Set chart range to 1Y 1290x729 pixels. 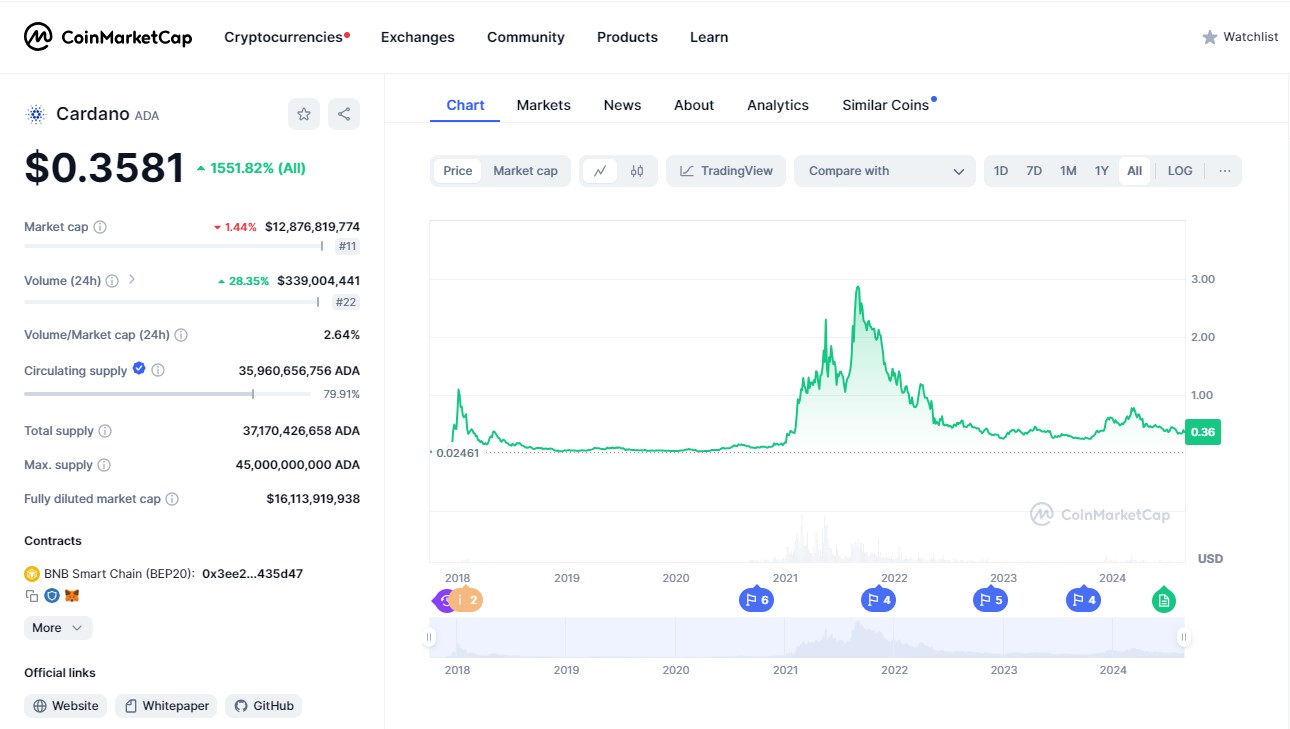(x=1102, y=171)
